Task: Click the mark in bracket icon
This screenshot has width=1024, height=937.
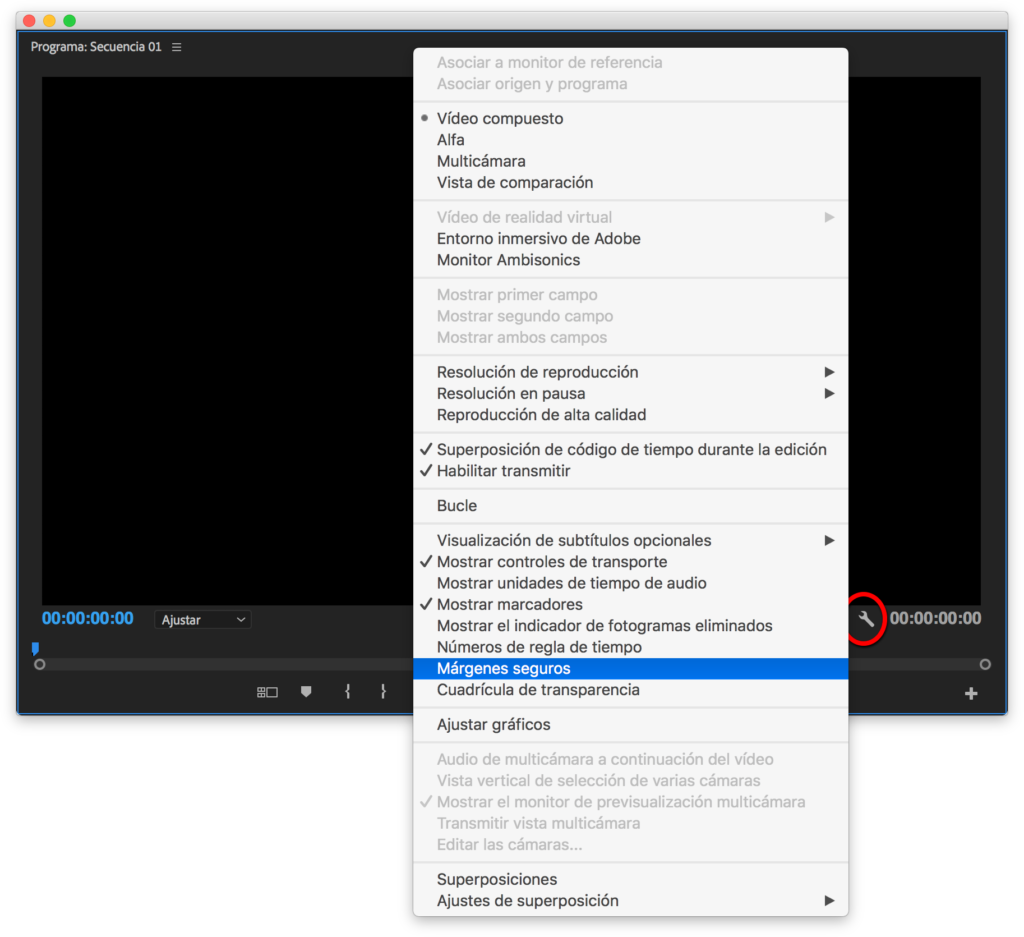Action: [347, 691]
